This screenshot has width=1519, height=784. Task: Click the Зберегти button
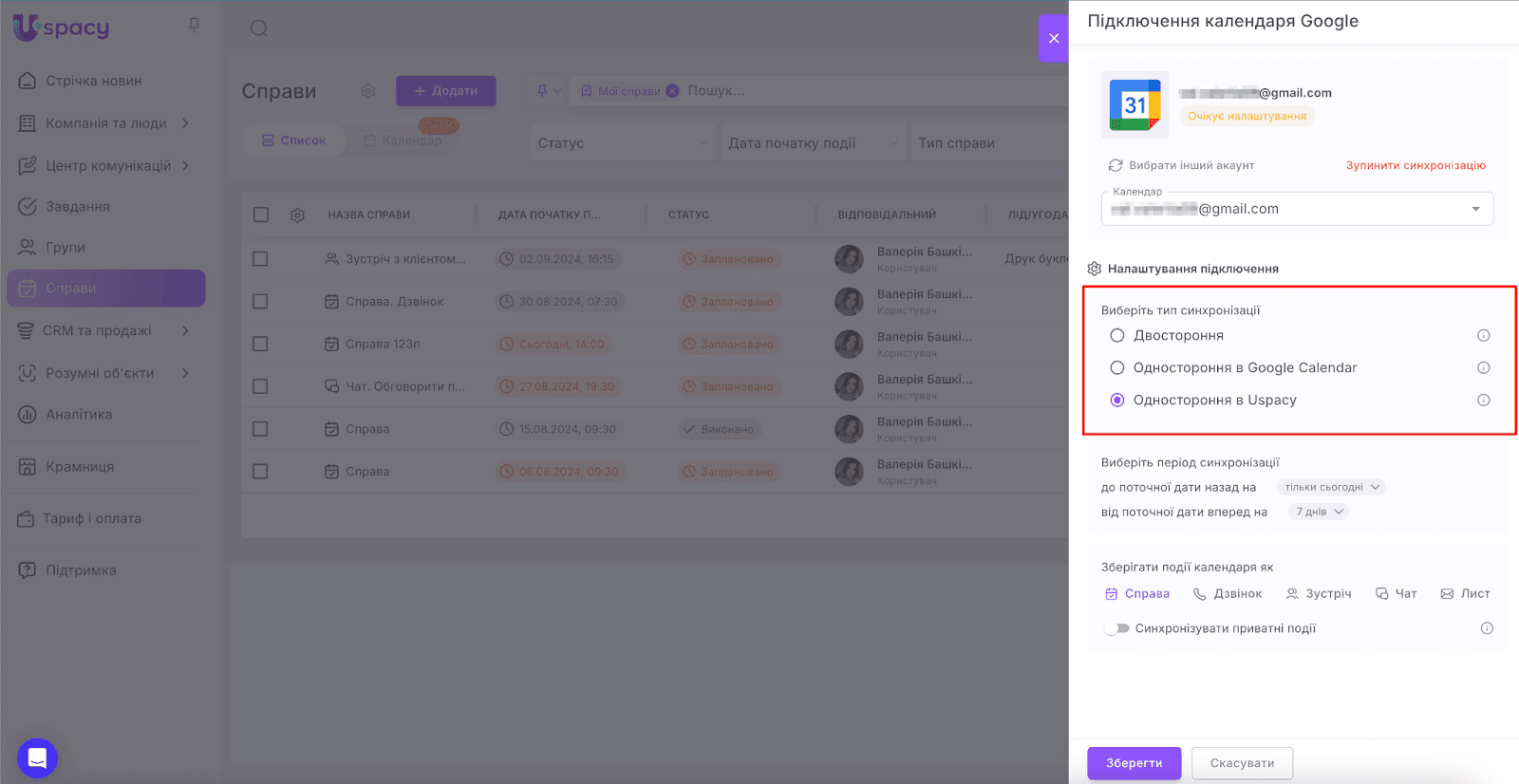click(1135, 763)
